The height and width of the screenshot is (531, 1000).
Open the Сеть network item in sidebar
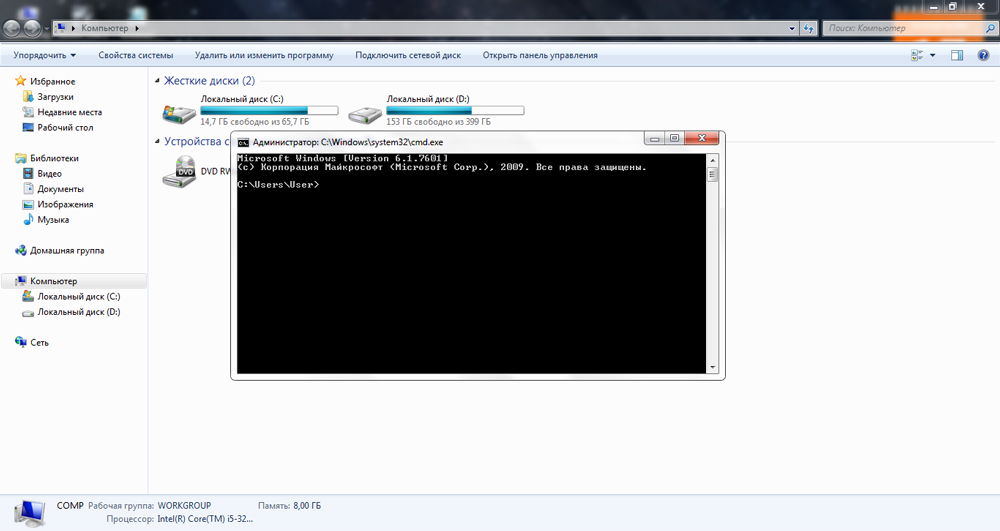point(39,342)
